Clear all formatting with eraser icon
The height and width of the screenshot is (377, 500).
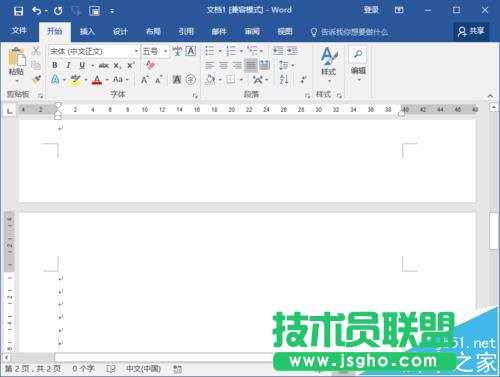[x=150, y=65]
